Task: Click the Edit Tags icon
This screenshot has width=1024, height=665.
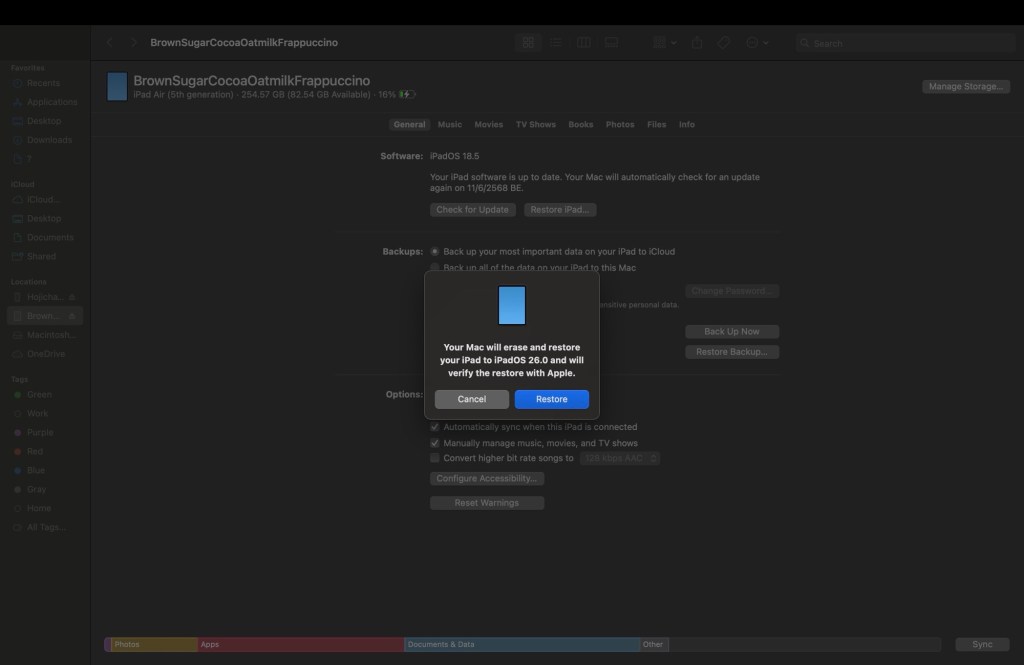Action: tap(725, 43)
